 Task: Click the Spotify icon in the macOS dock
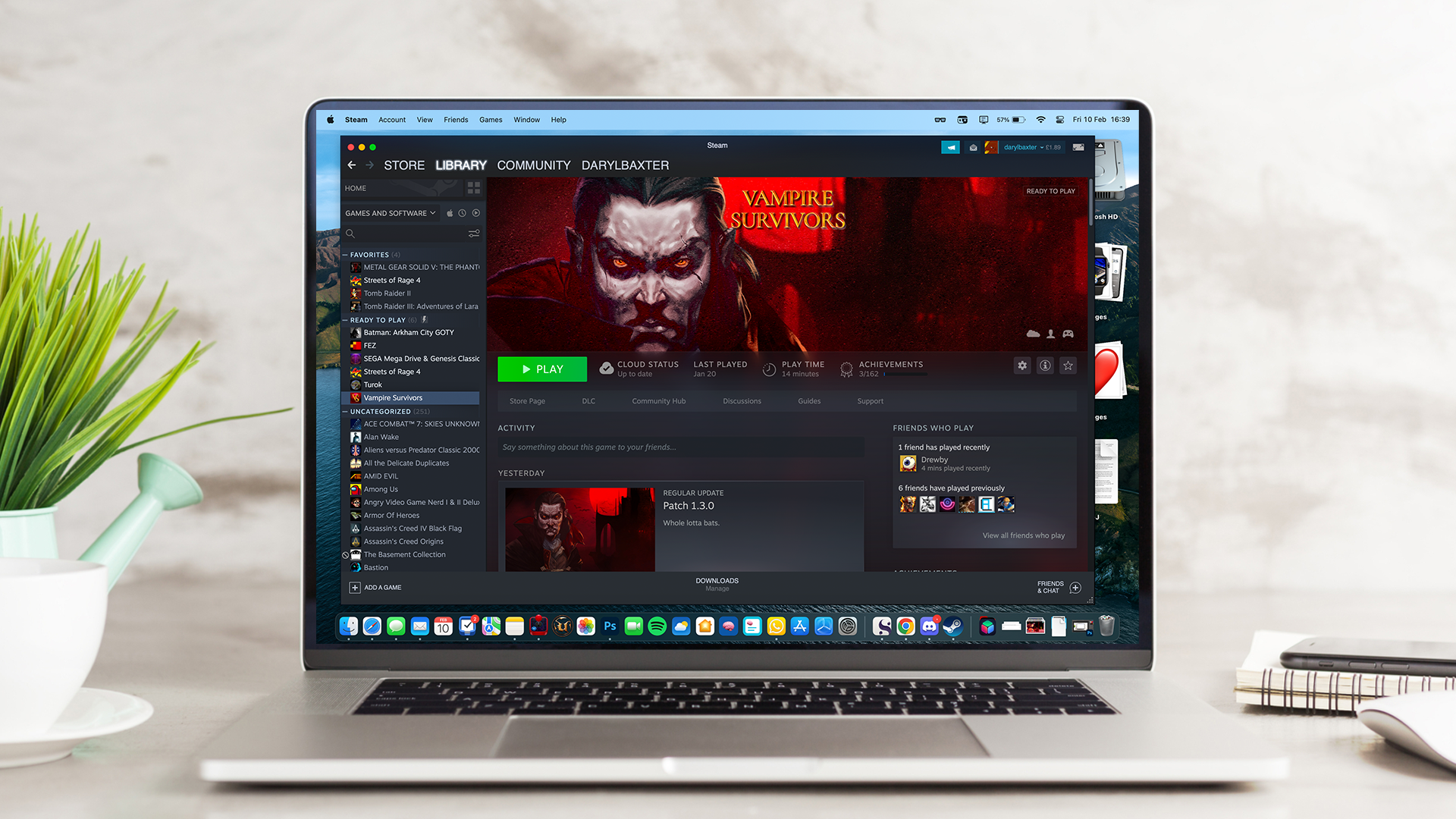click(x=657, y=626)
